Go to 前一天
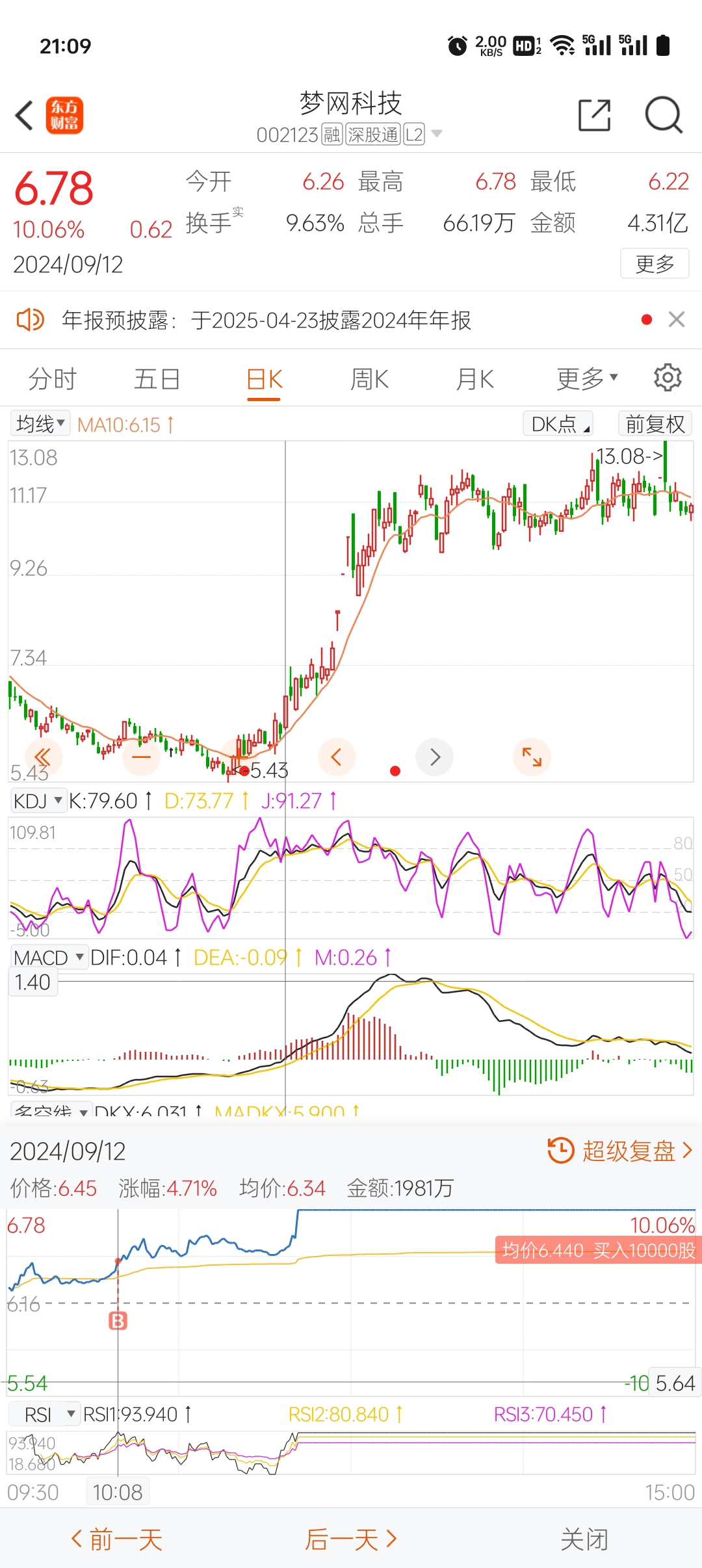 [116, 1539]
